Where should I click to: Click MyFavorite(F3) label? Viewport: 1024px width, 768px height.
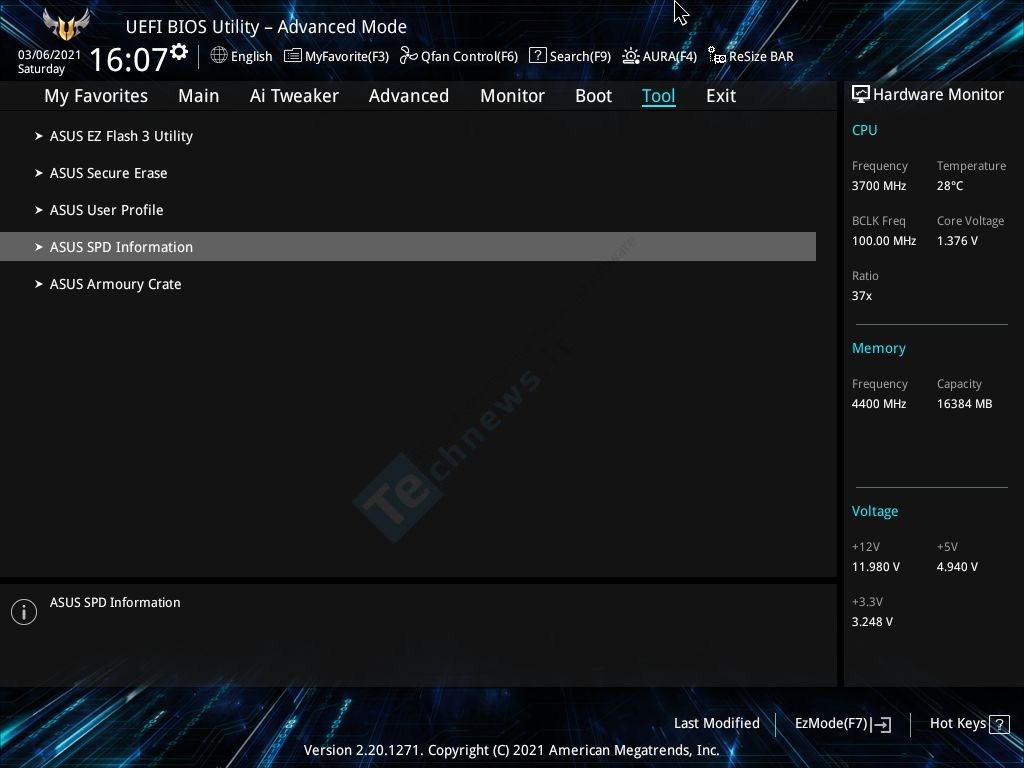(347, 57)
